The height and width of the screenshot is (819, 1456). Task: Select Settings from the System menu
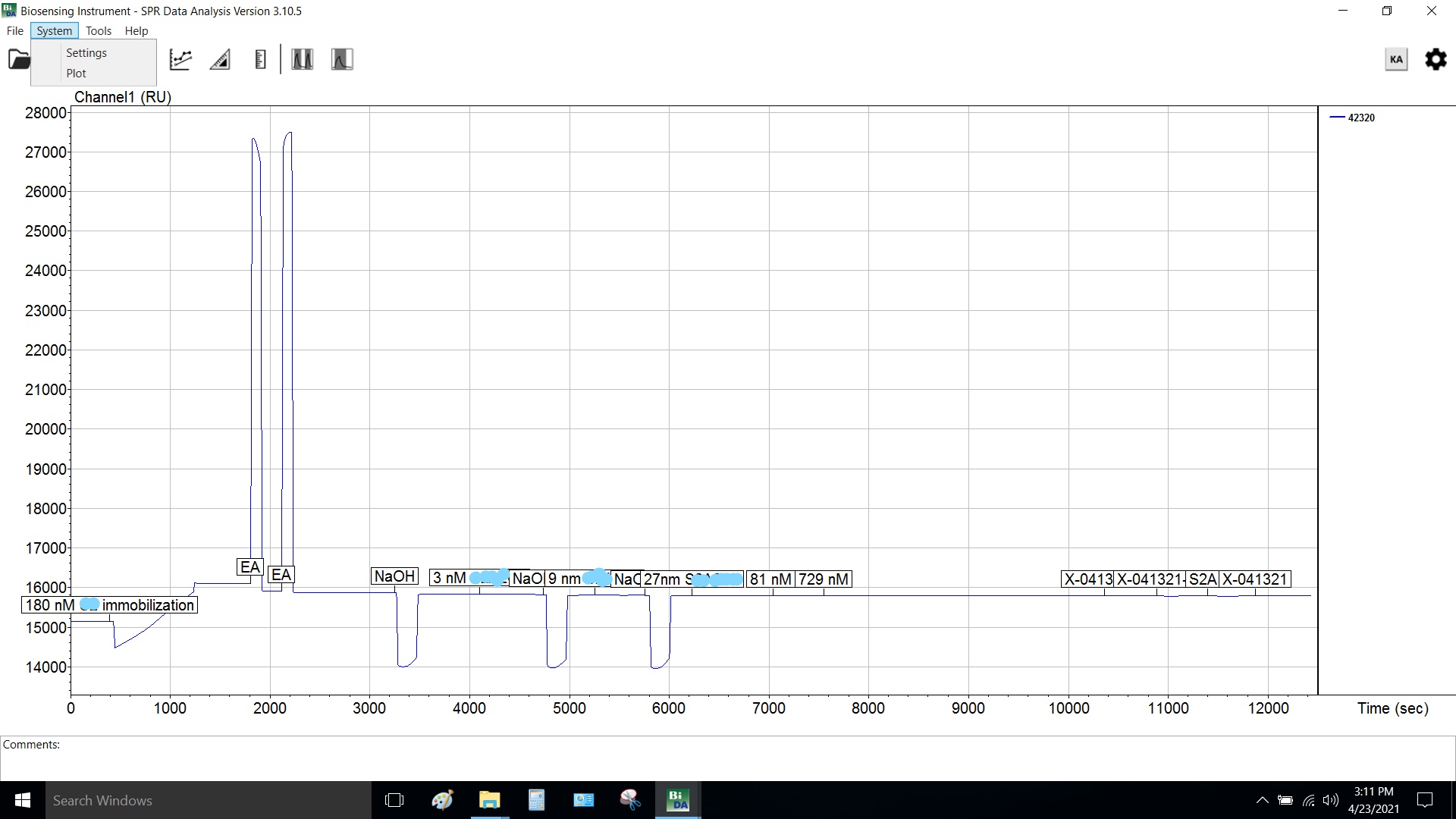point(86,53)
